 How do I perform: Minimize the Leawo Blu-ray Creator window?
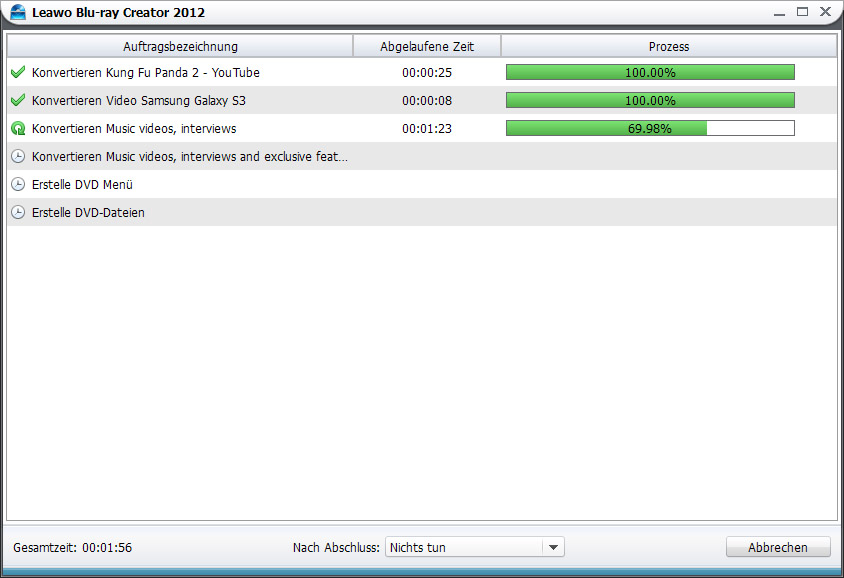click(x=779, y=13)
